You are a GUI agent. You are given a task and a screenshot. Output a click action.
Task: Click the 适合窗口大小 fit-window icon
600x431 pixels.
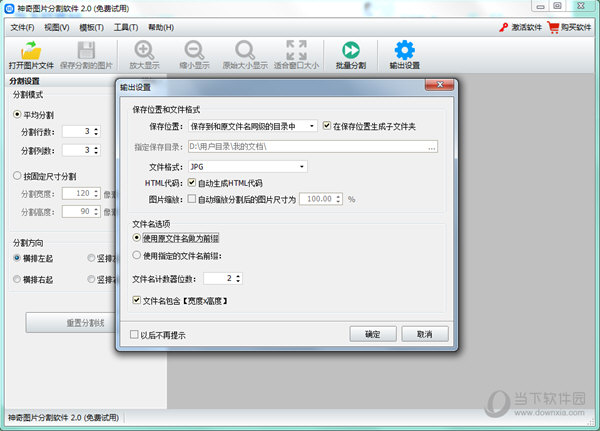pos(296,49)
